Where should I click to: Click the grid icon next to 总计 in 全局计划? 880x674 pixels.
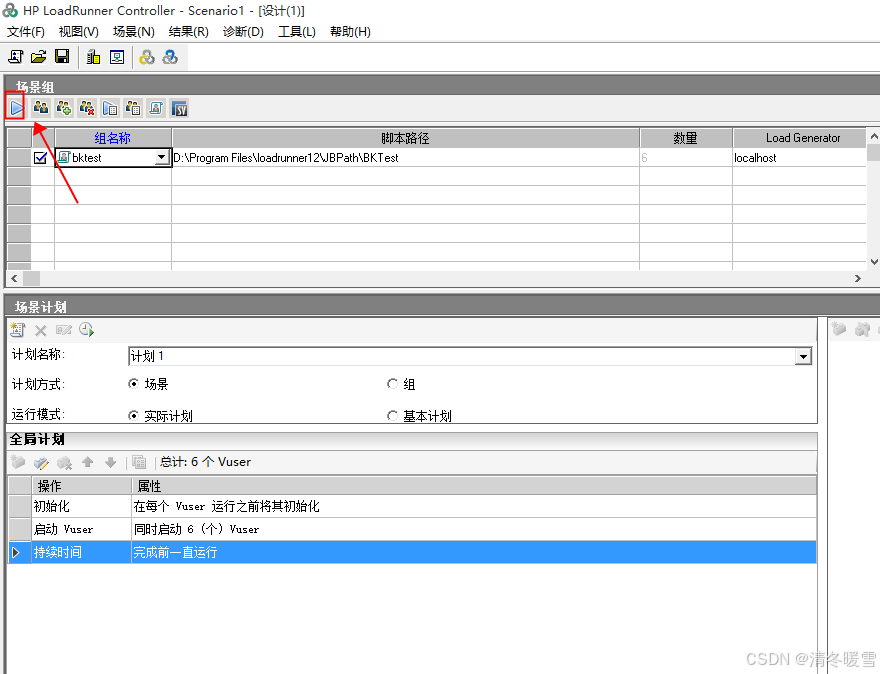coord(139,462)
